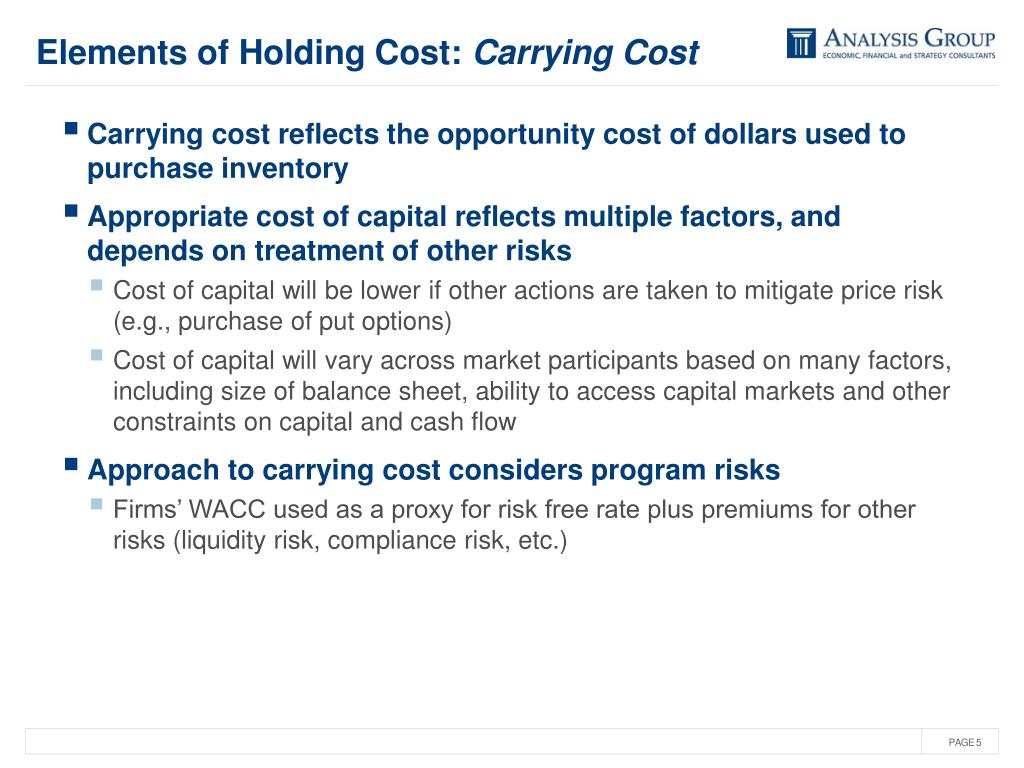Click 'constraints on capital and cash flow' line
Image resolution: width=1024 pixels, height=768 pixels.
pyautogui.click(x=314, y=422)
